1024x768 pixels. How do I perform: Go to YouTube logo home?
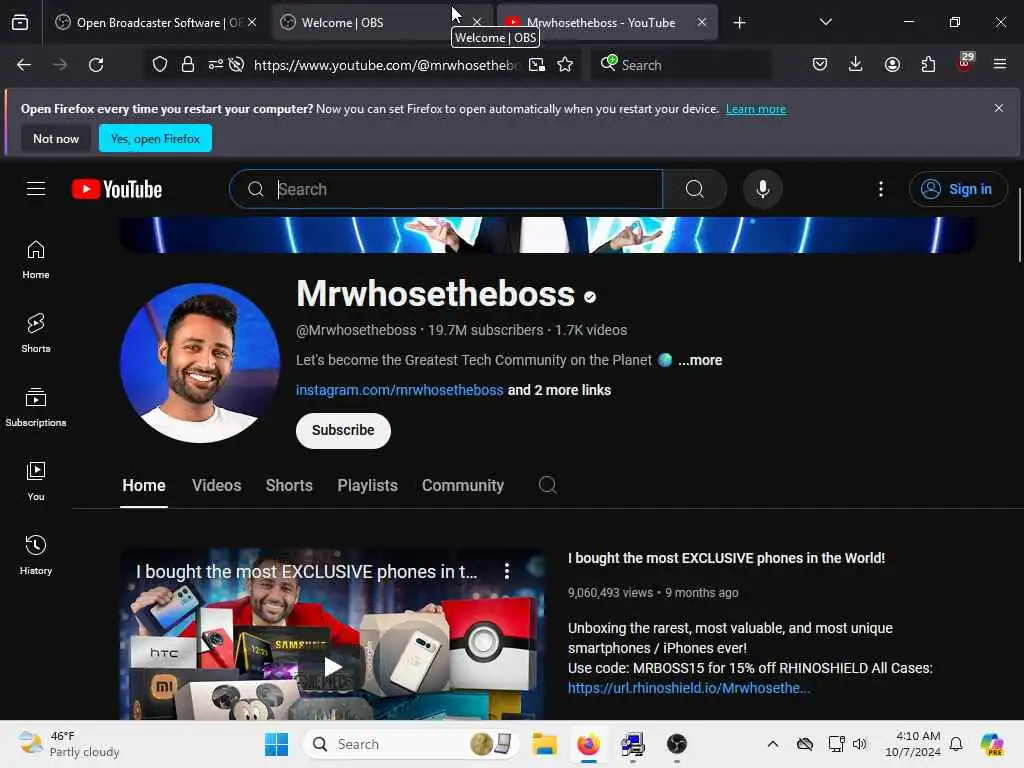(117, 189)
